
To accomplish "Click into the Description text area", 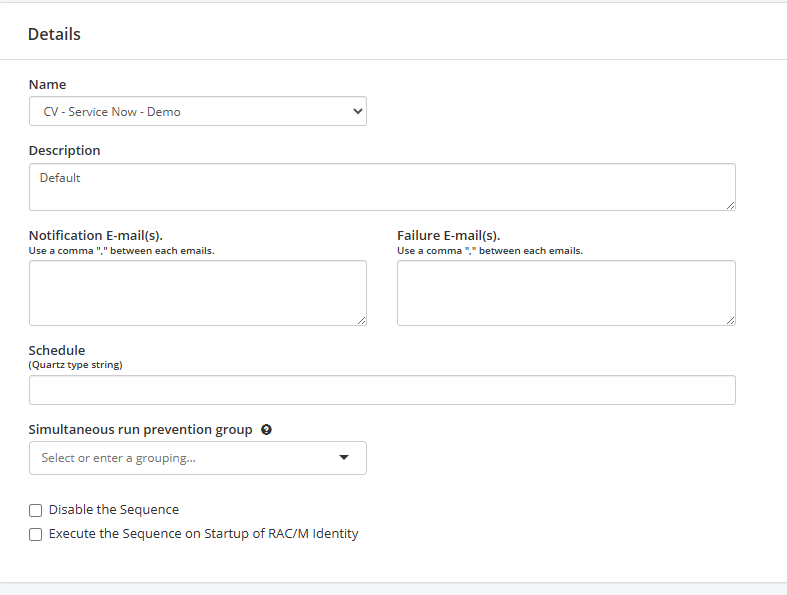I will 382,187.
